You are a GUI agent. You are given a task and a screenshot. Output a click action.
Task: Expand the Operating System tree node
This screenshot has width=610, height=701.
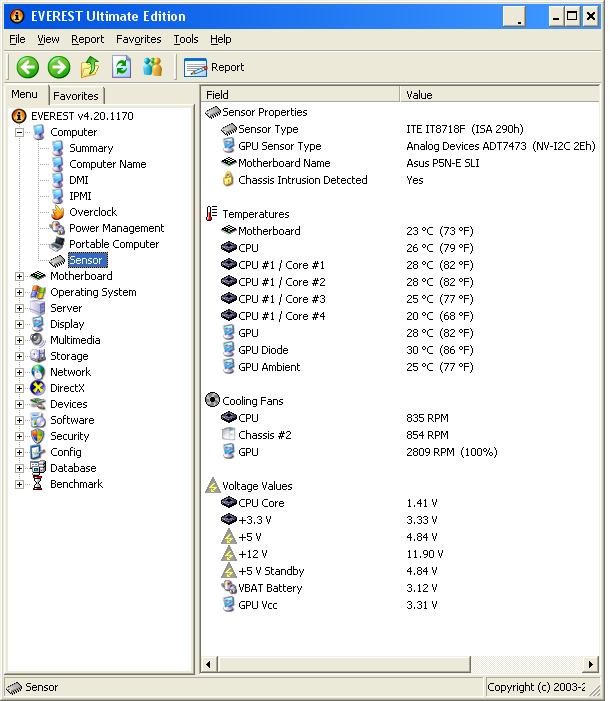[19, 292]
